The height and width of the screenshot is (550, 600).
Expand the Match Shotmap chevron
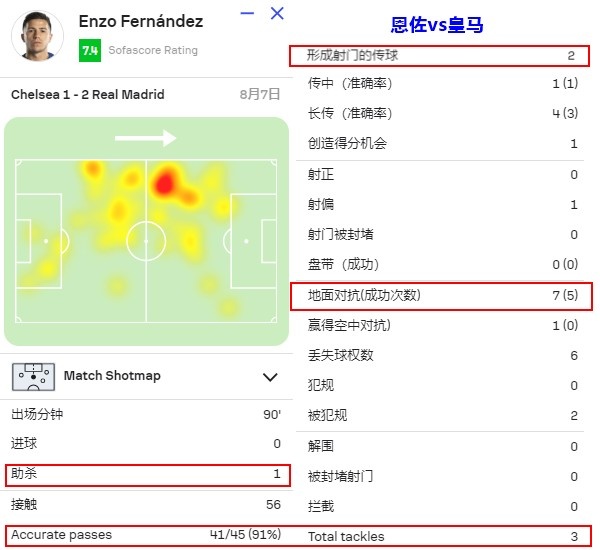tap(270, 377)
